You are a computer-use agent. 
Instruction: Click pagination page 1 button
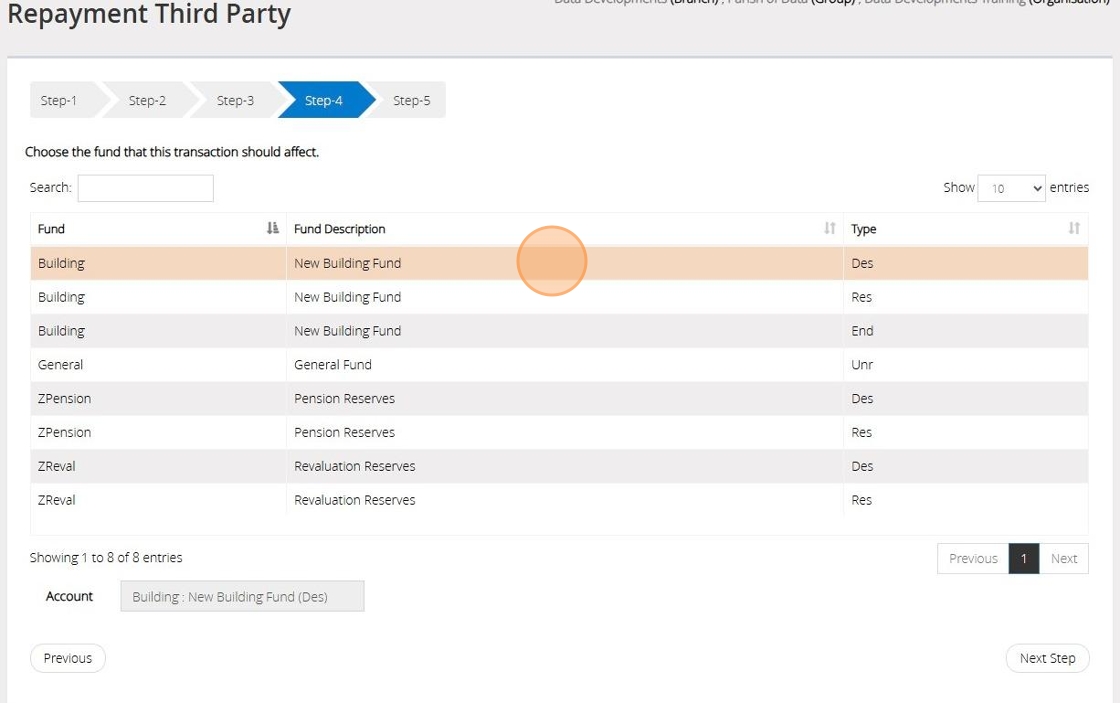click(1023, 559)
